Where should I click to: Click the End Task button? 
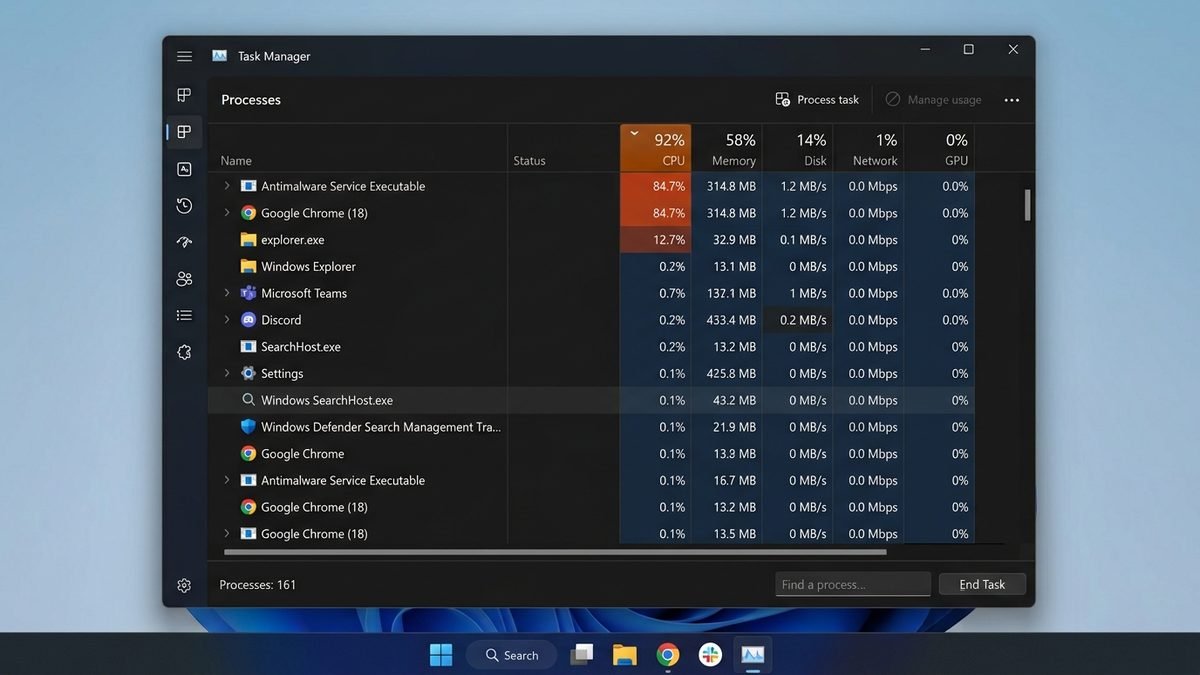point(982,585)
